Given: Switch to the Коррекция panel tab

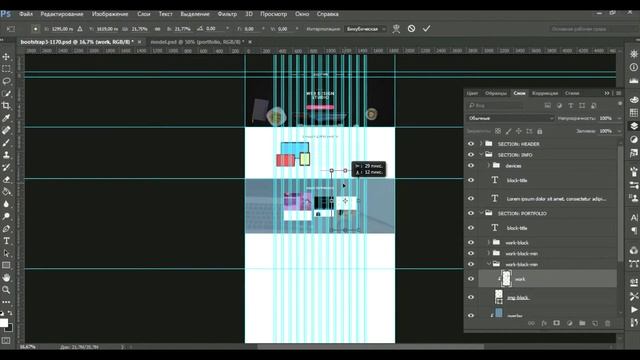Looking at the screenshot, I should pyautogui.click(x=544, y=93).
